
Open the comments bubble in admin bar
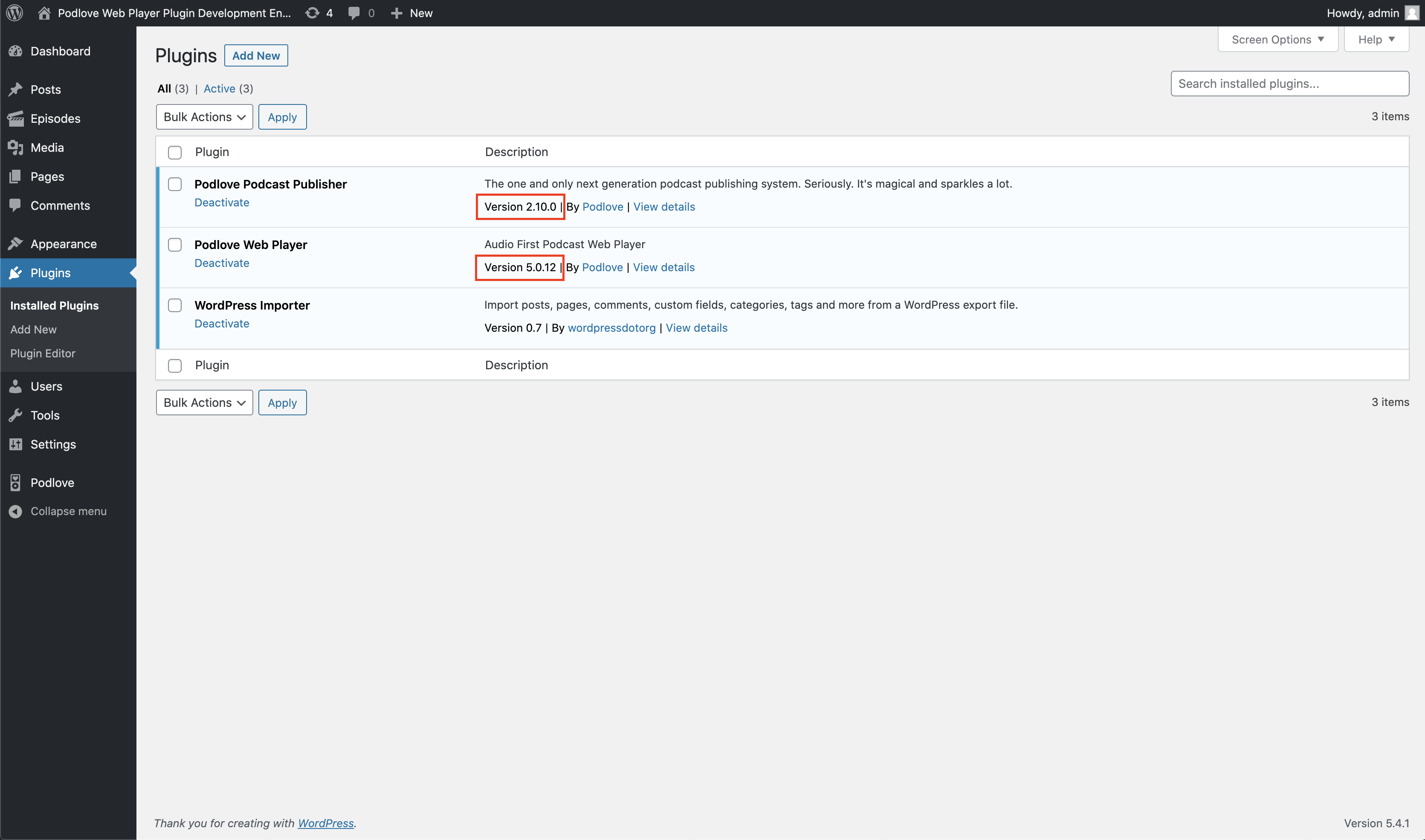pyautogui.click(x=354, y=13)
